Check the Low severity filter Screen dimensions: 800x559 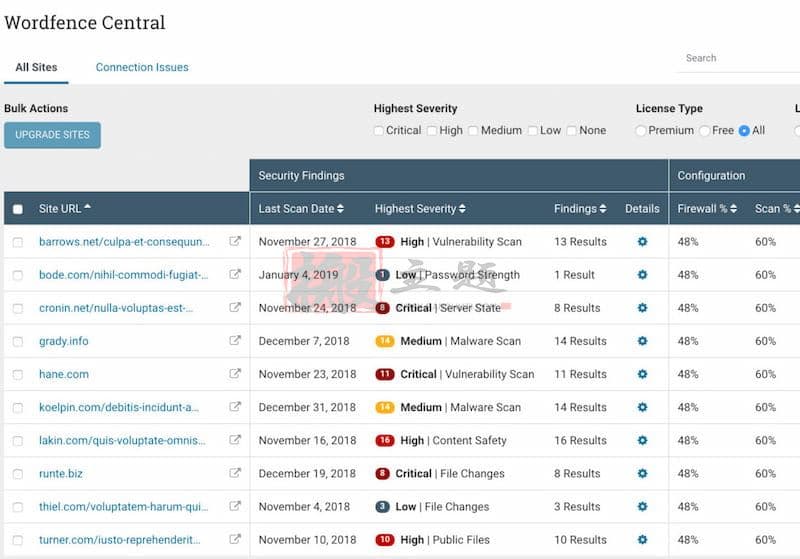(x=533, y=131)
